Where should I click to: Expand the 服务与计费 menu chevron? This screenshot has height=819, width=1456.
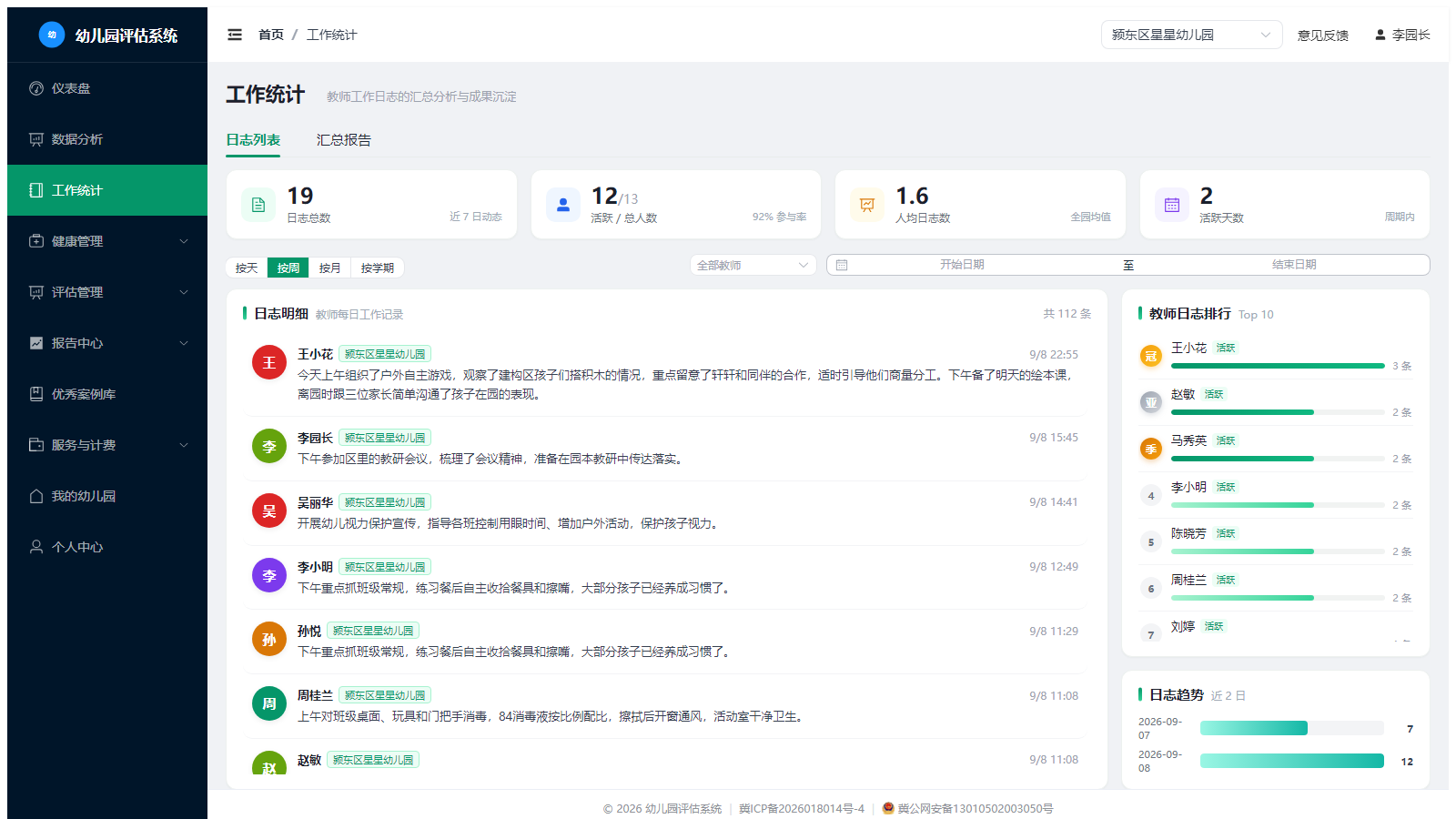coord(184,445)
